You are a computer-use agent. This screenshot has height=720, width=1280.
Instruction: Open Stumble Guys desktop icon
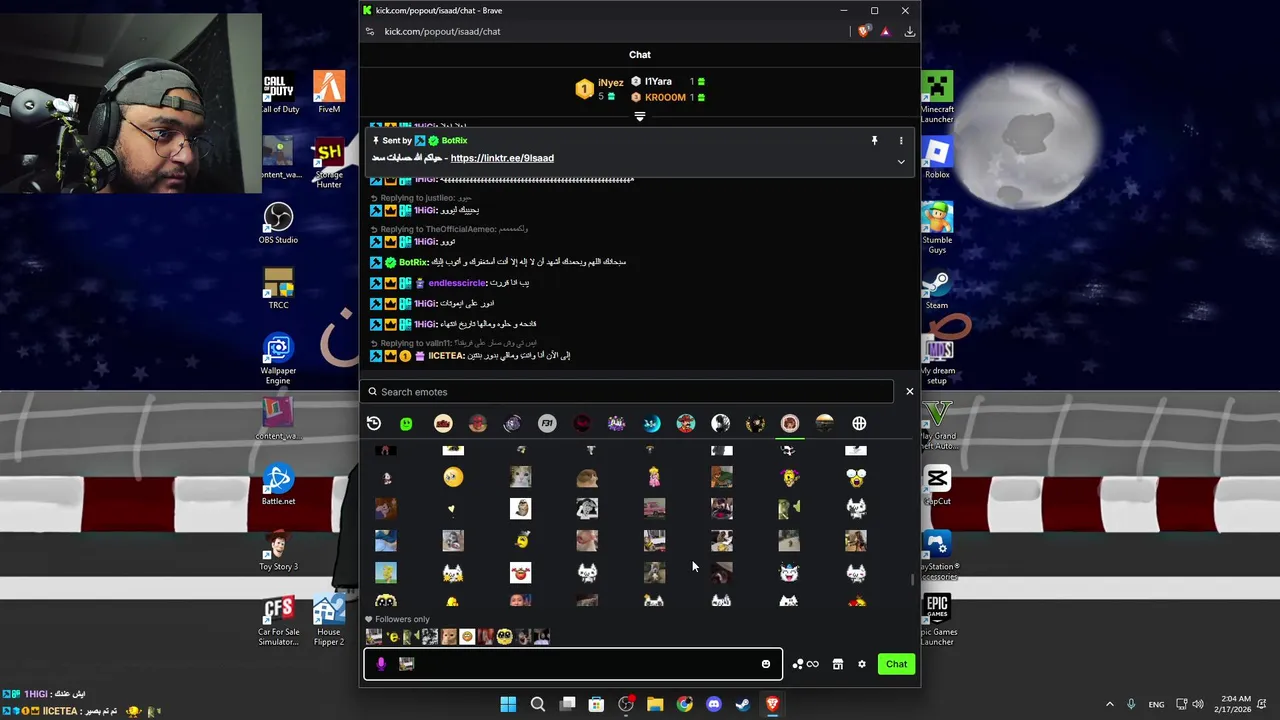[937, 228]
